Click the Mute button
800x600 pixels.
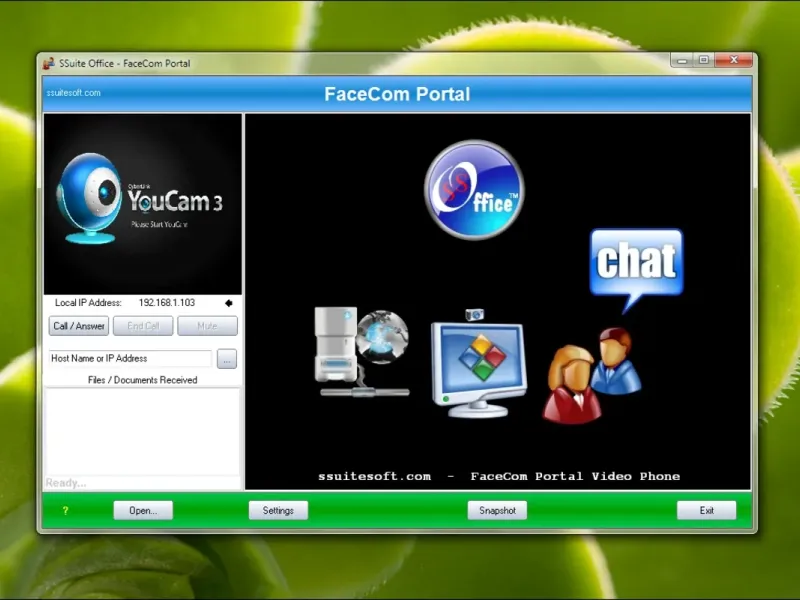pos(207,326)
